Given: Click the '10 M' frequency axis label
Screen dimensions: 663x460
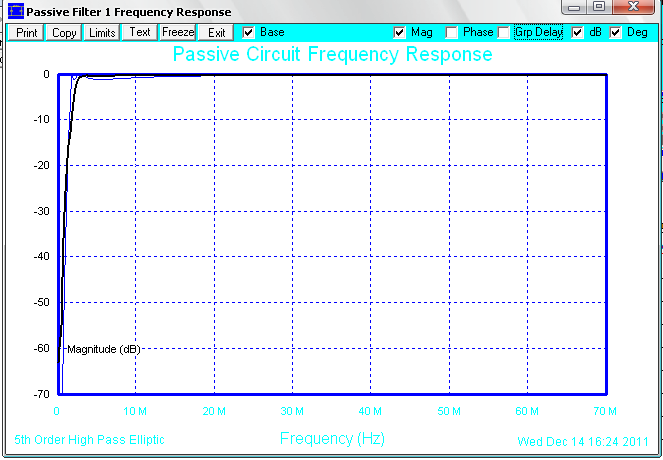Looking at the screenshot, I should 135,411.
